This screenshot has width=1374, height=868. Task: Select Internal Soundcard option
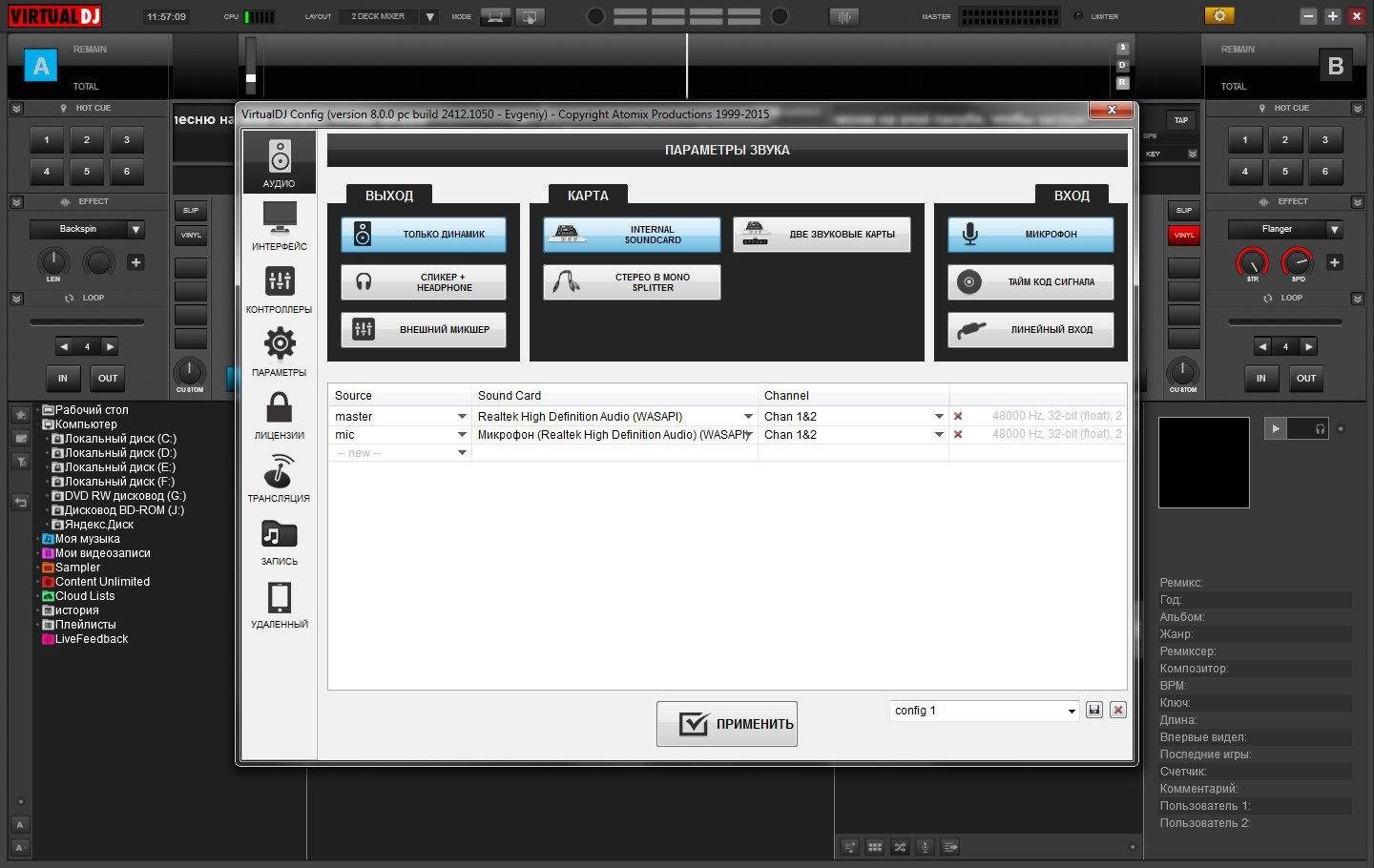632,234
